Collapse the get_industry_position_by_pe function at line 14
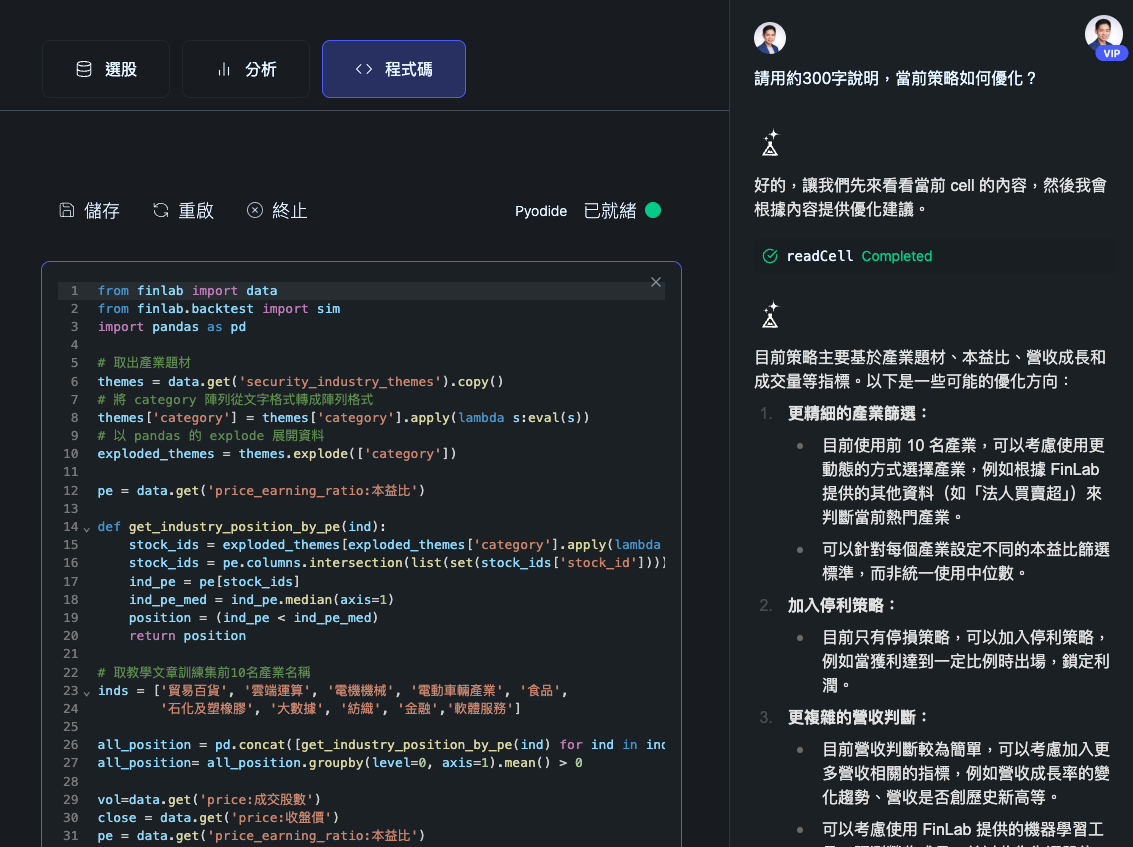 coord(86,527)
